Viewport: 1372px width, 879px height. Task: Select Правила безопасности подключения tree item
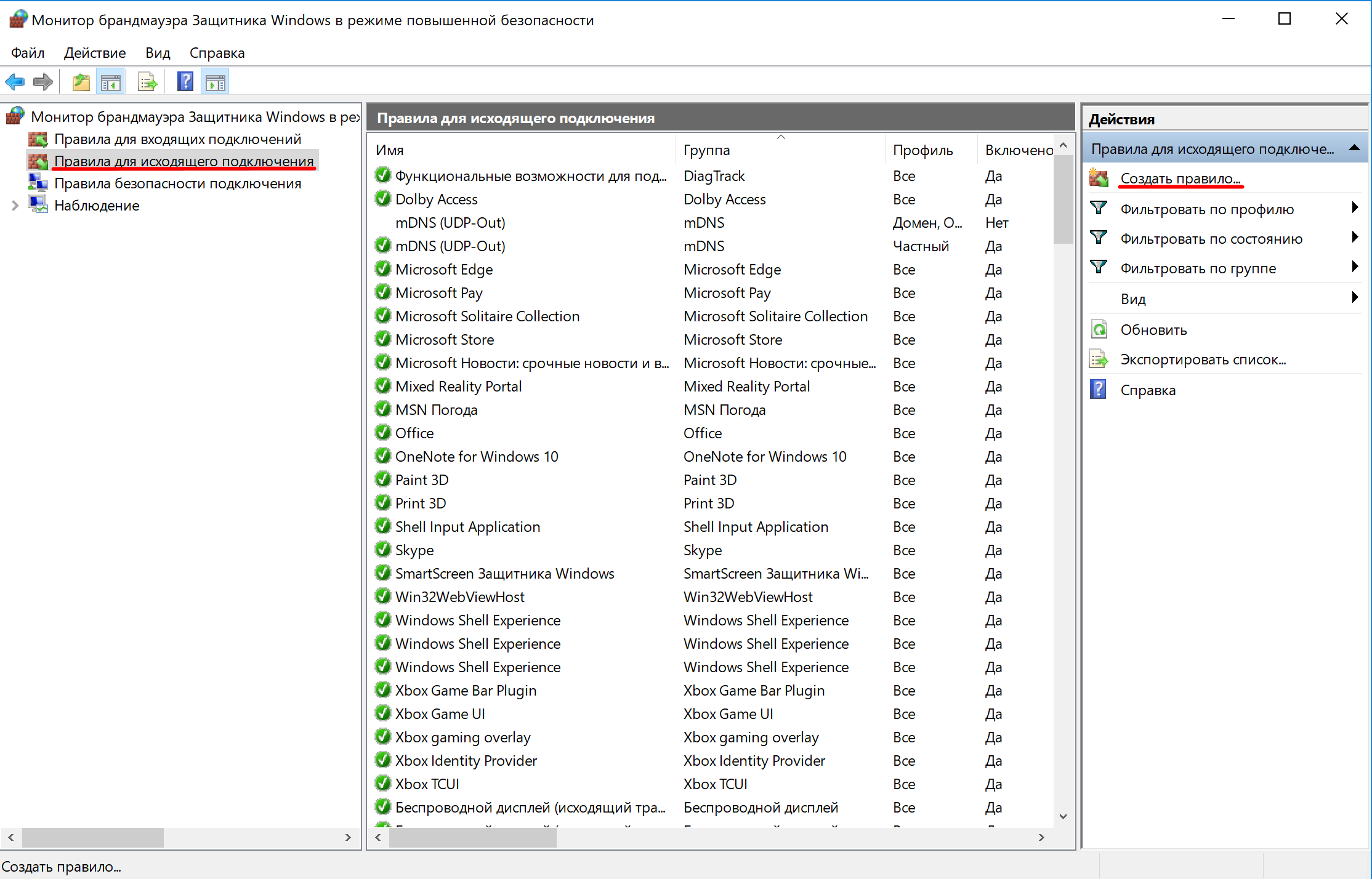178,183
